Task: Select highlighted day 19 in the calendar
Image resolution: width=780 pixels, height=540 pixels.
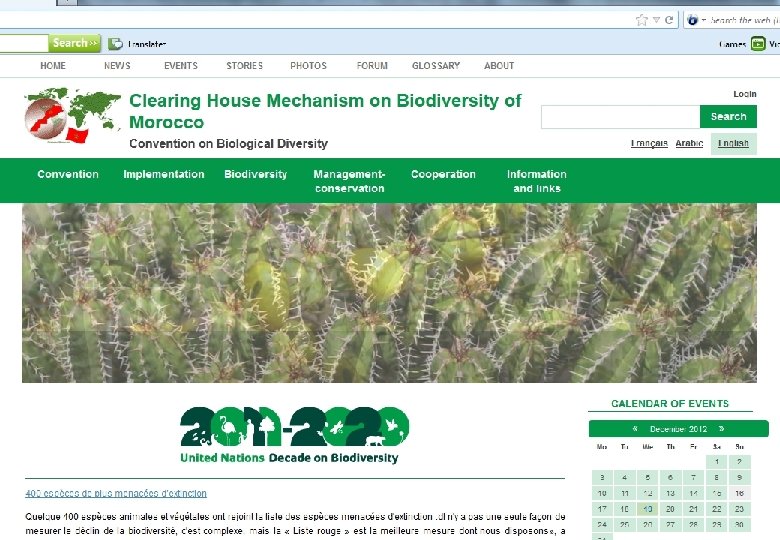Action: click(x=648, y=509)
